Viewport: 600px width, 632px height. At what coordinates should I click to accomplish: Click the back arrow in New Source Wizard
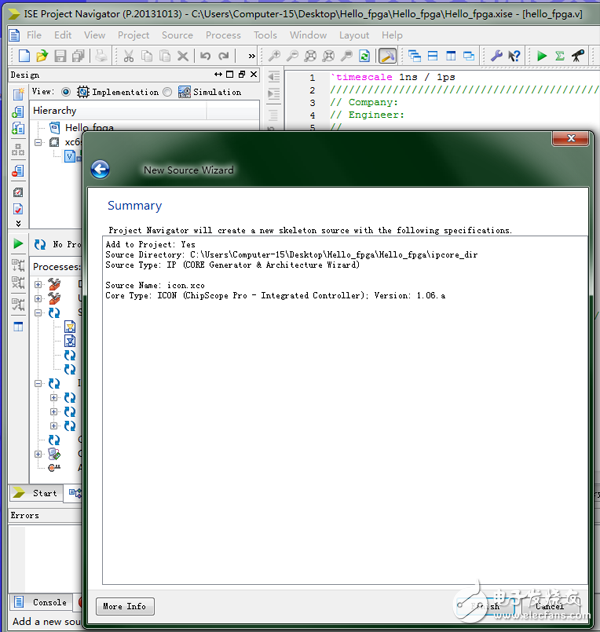[x=100, y=169]
